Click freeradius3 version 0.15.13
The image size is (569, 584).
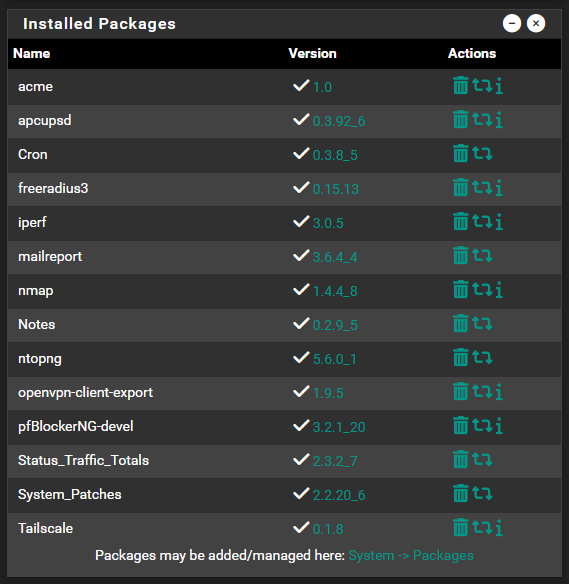point(336,189)
